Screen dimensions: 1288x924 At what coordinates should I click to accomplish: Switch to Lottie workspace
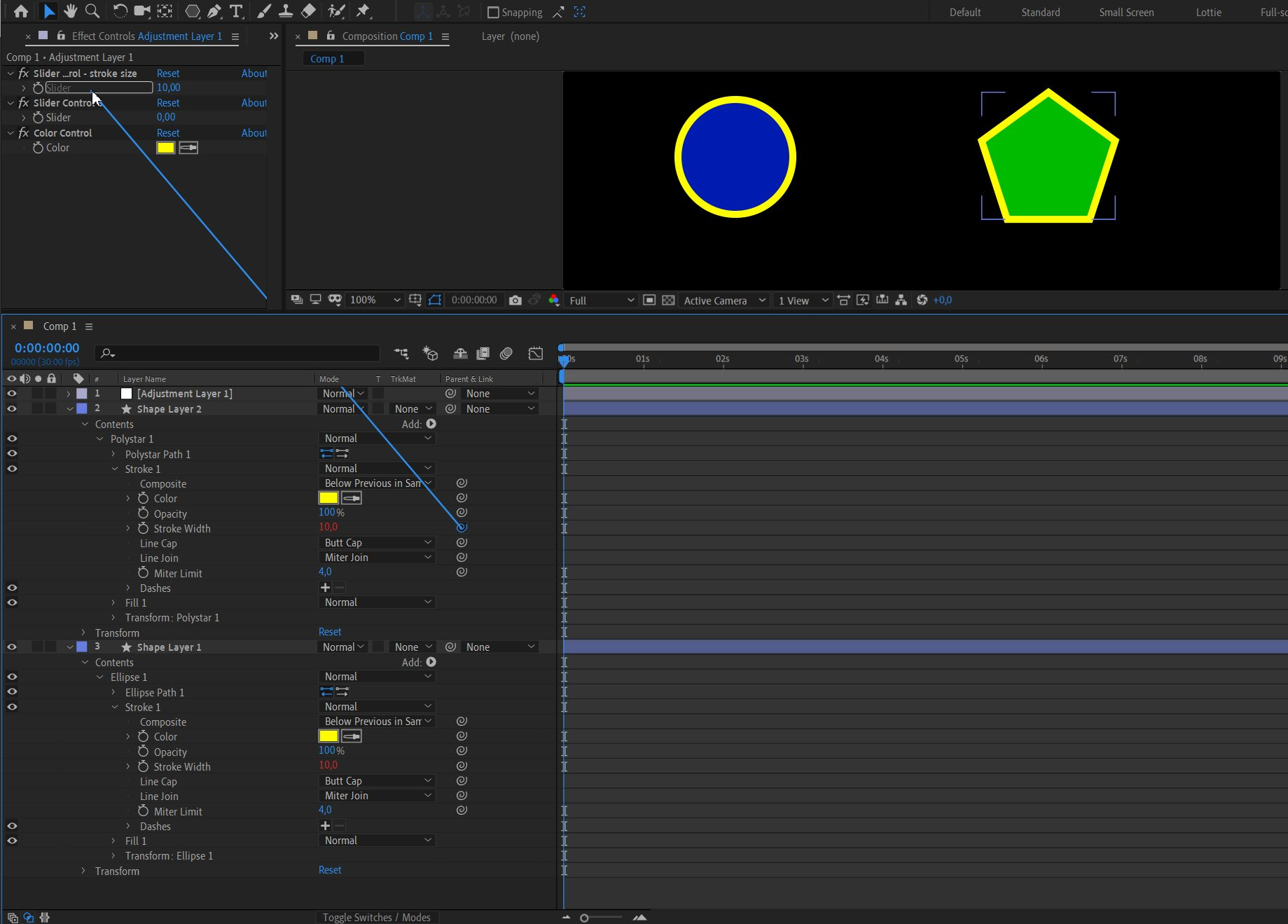pyautogui.click(x=1208, y=13)
